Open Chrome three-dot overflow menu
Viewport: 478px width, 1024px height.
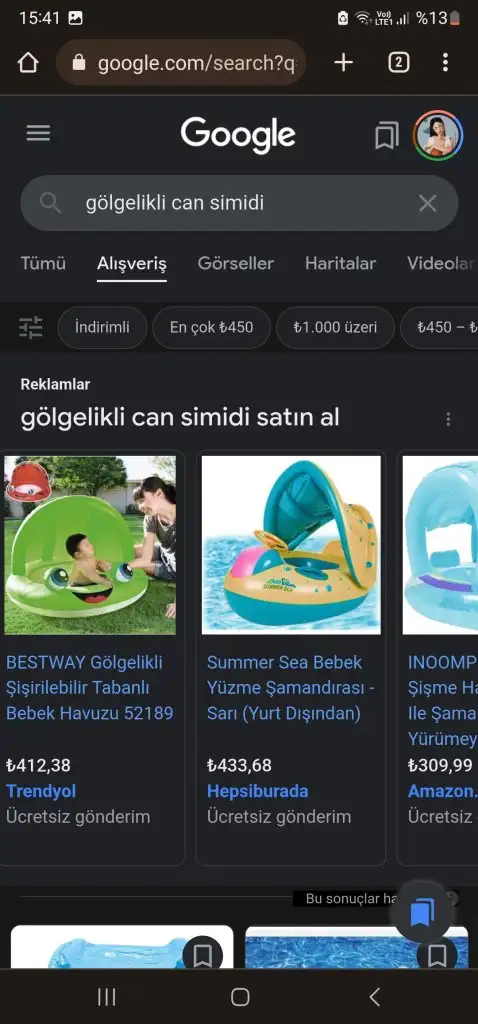(x=445, y=63)
